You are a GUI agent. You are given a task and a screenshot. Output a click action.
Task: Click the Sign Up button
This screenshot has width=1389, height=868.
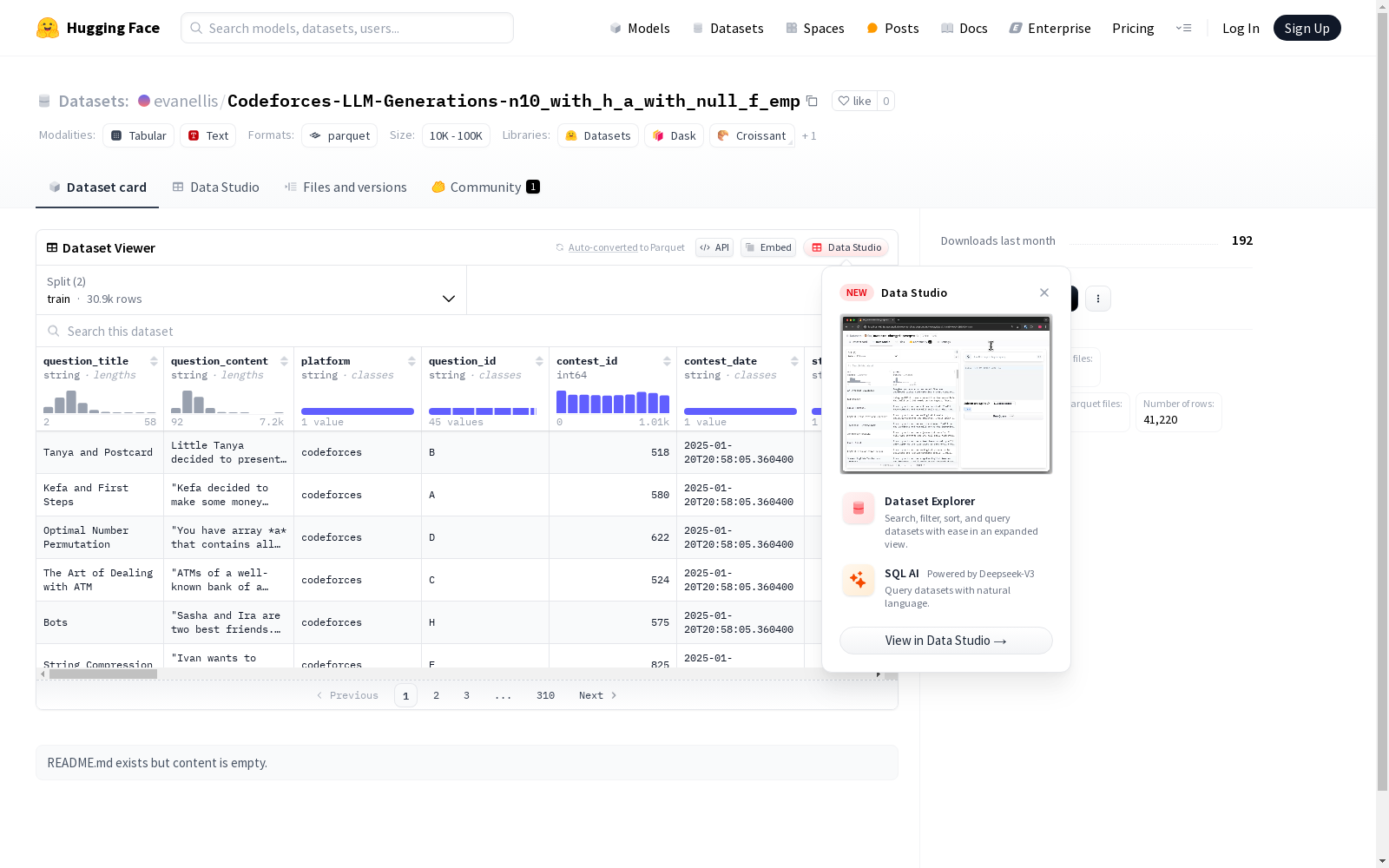click(x=1307, y=28)
